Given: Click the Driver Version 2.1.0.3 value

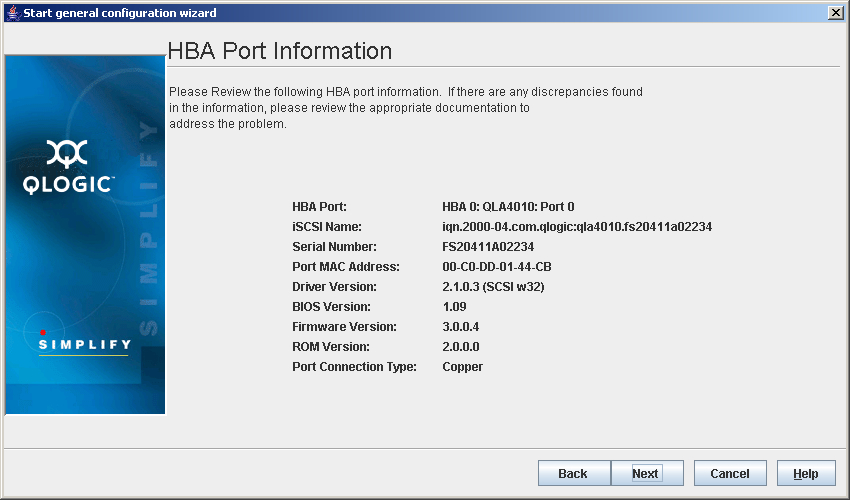Looking at the screenshot, I should coord(493,287).
